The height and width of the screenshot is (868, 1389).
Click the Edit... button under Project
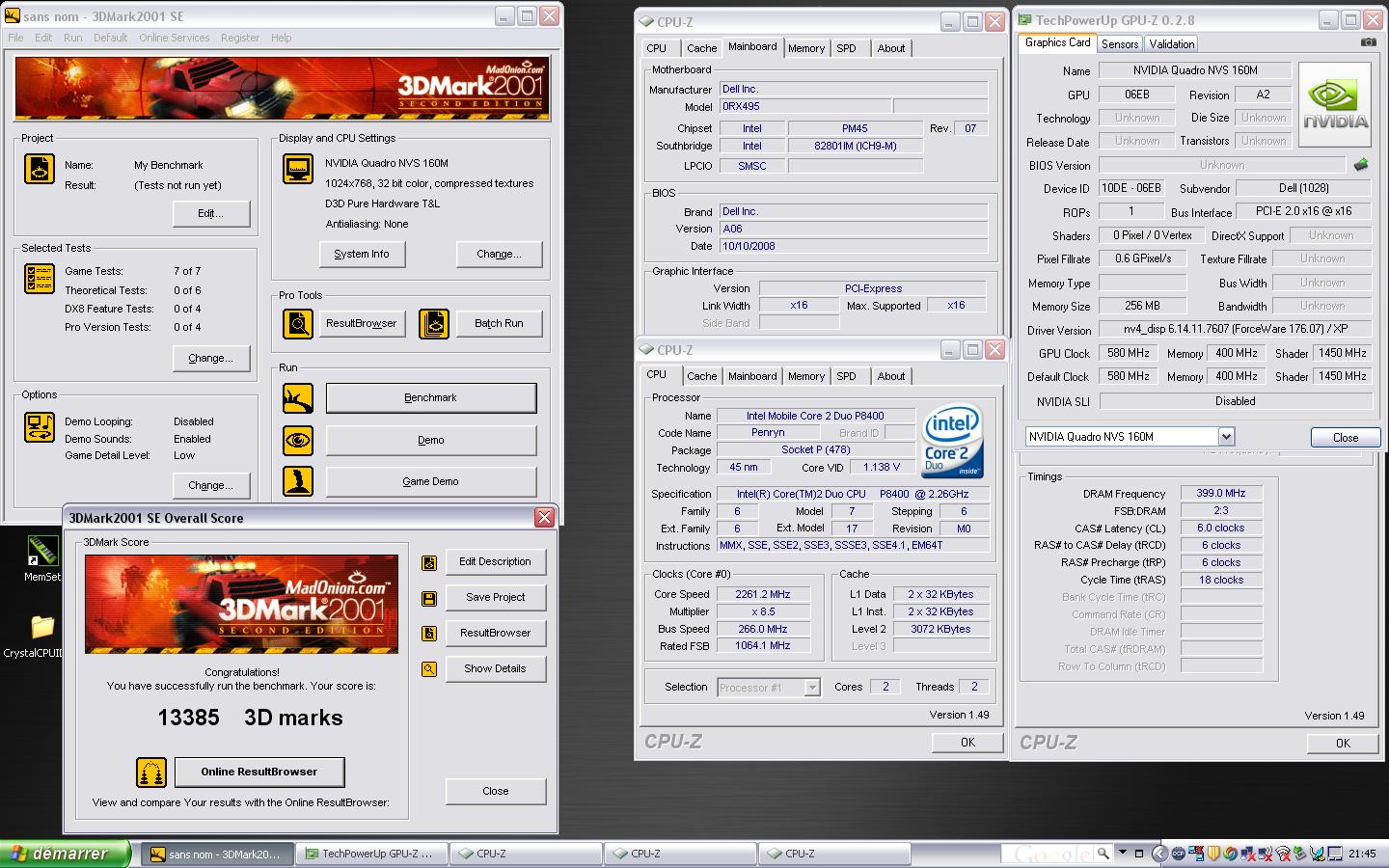(x=211, y=213)
